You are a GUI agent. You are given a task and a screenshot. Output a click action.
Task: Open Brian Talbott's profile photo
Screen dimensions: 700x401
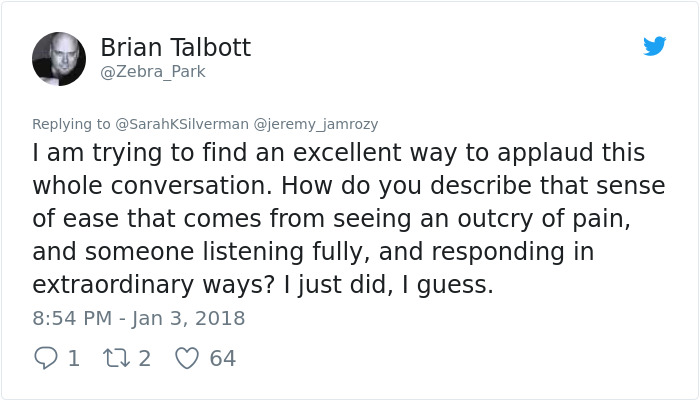coord(59,59)
